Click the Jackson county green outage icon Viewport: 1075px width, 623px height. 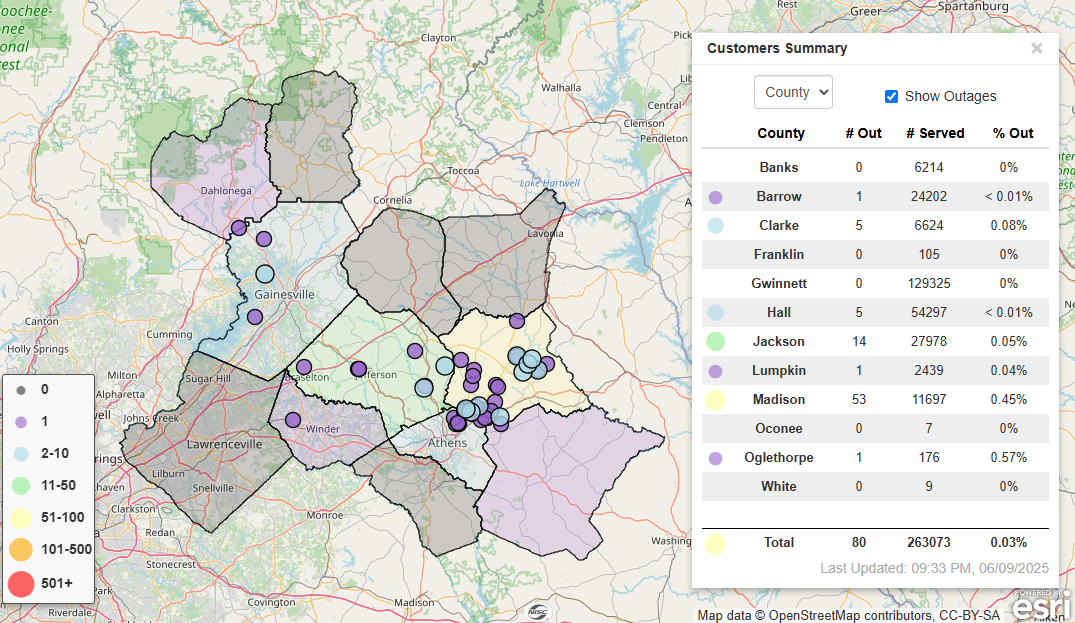[x=715, y=342]
